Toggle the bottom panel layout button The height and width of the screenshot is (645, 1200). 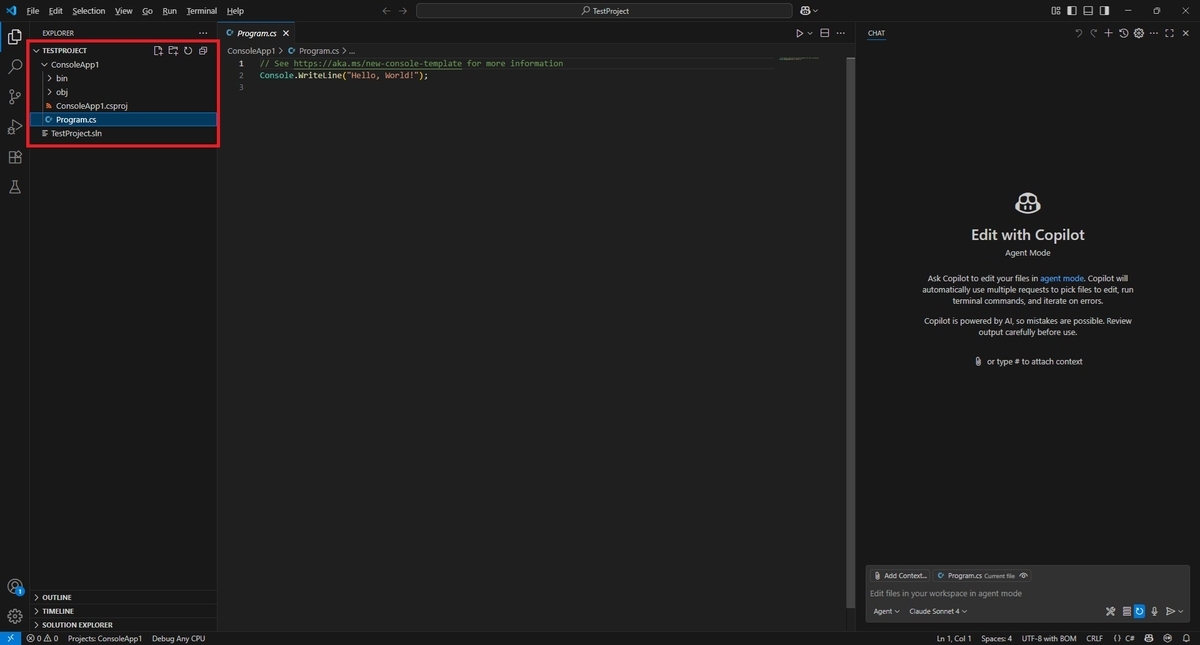click(1087, 10)
